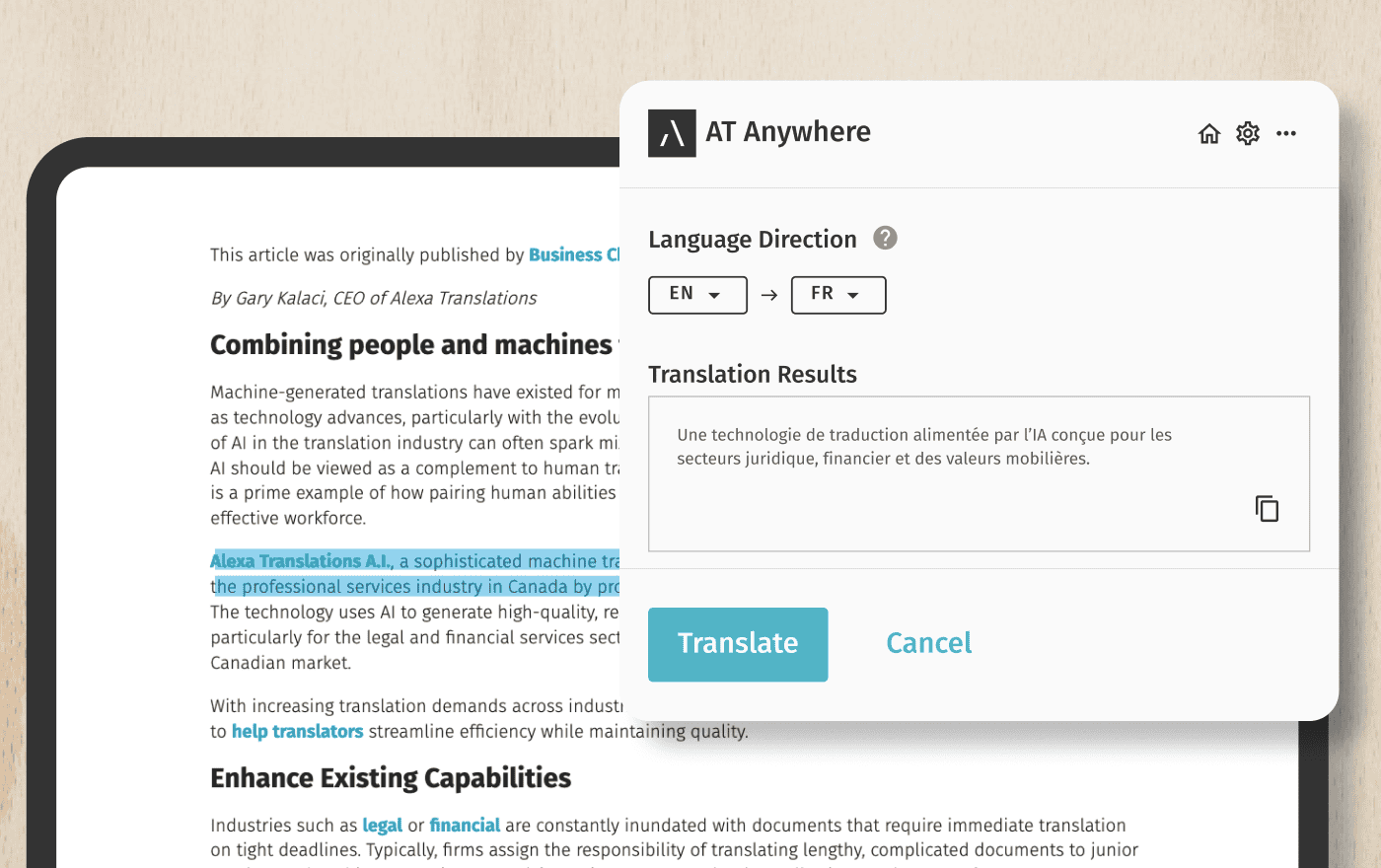Click the arrow between EN and FR
This screenshot has height=868, width=1381.
tap(769, 295)
